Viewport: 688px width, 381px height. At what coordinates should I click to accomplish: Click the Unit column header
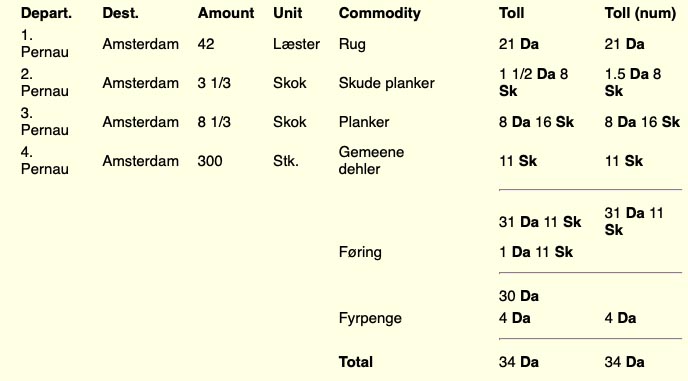287,13
